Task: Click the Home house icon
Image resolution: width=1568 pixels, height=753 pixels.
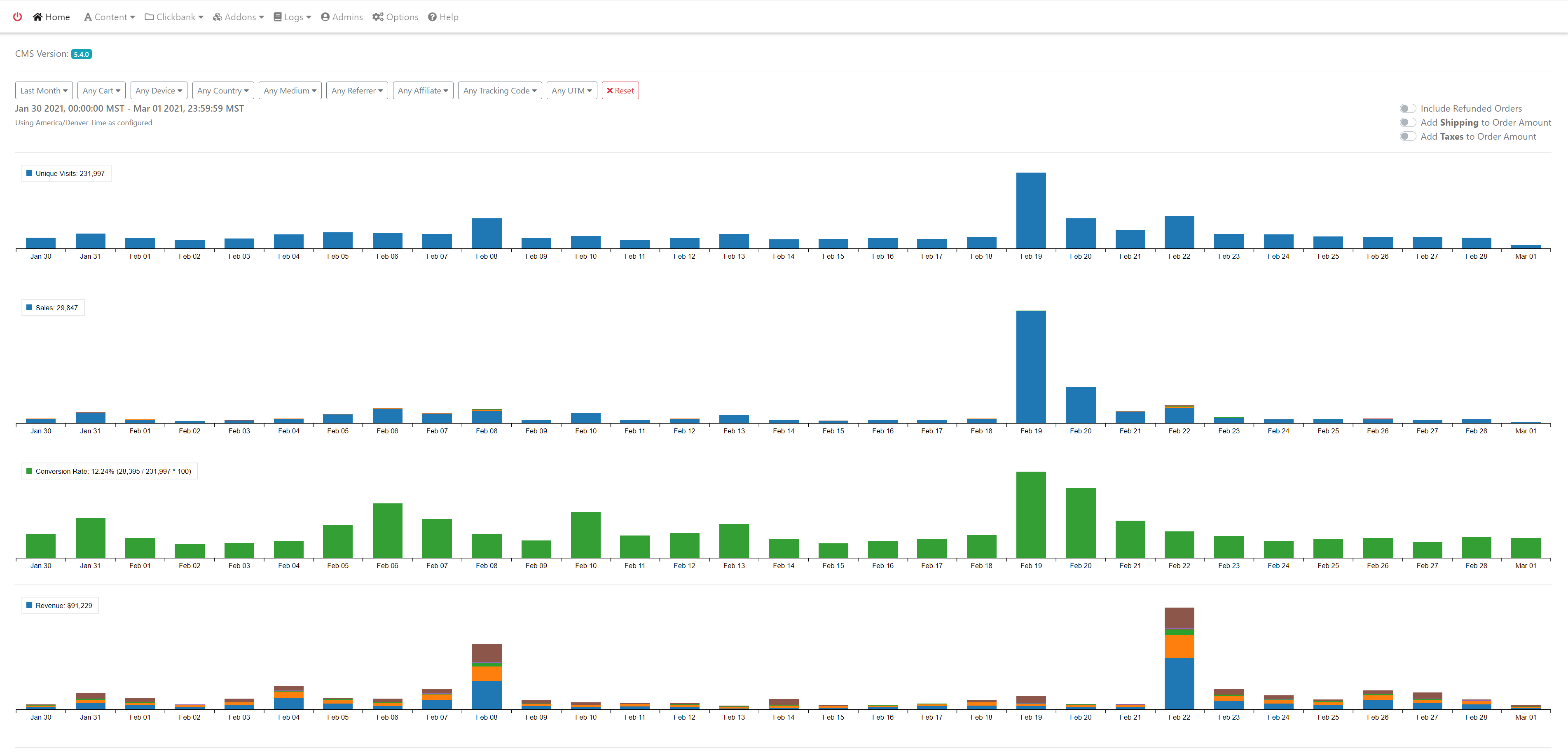Action: [x=38, y=17]
